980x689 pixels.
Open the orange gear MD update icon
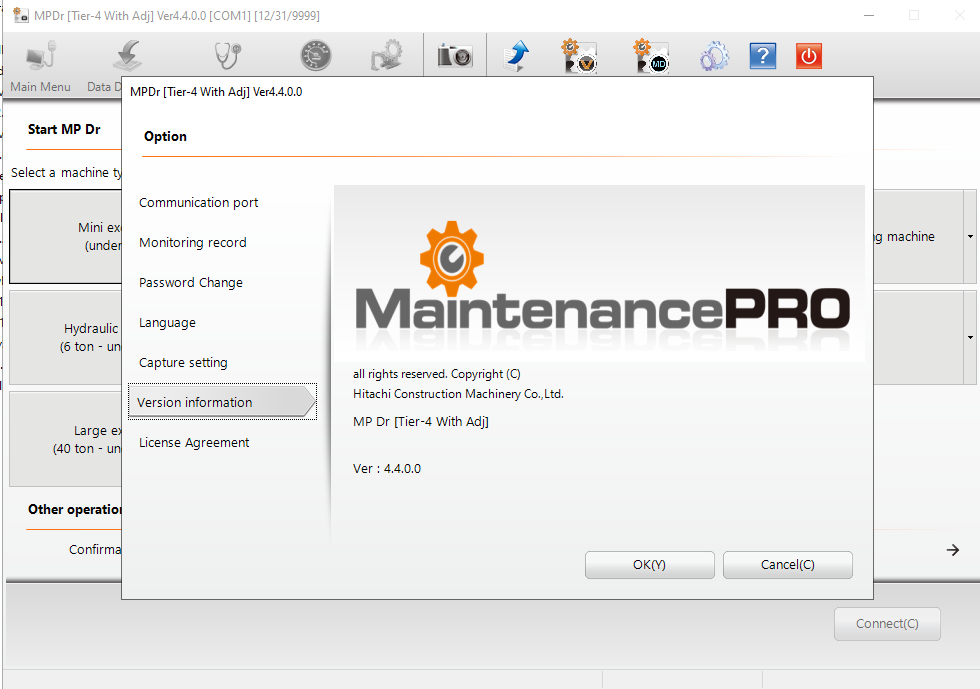pyautogui.click(x=648, y=55)
